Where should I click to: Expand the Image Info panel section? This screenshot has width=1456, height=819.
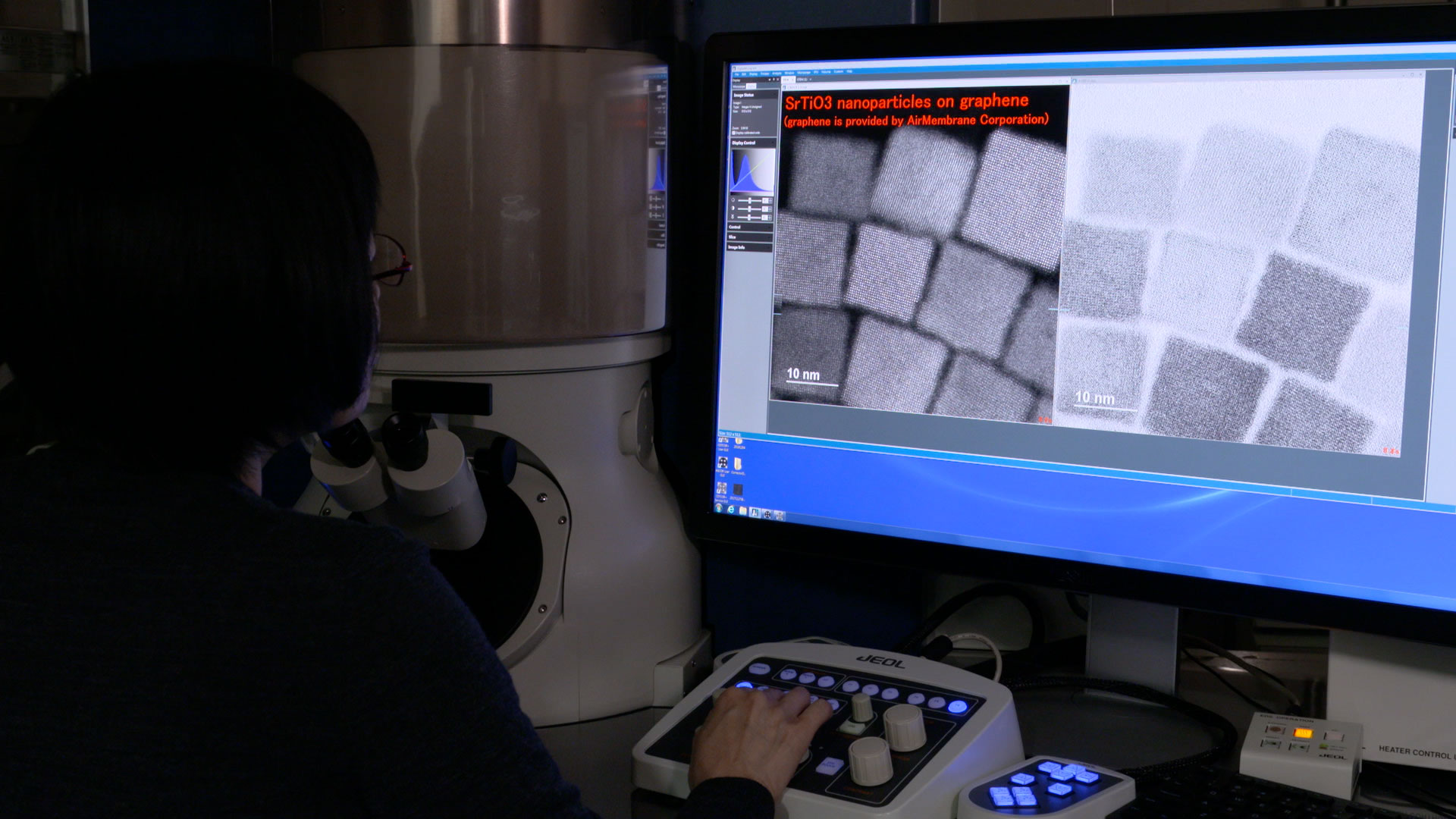click(x=750, y=247)
